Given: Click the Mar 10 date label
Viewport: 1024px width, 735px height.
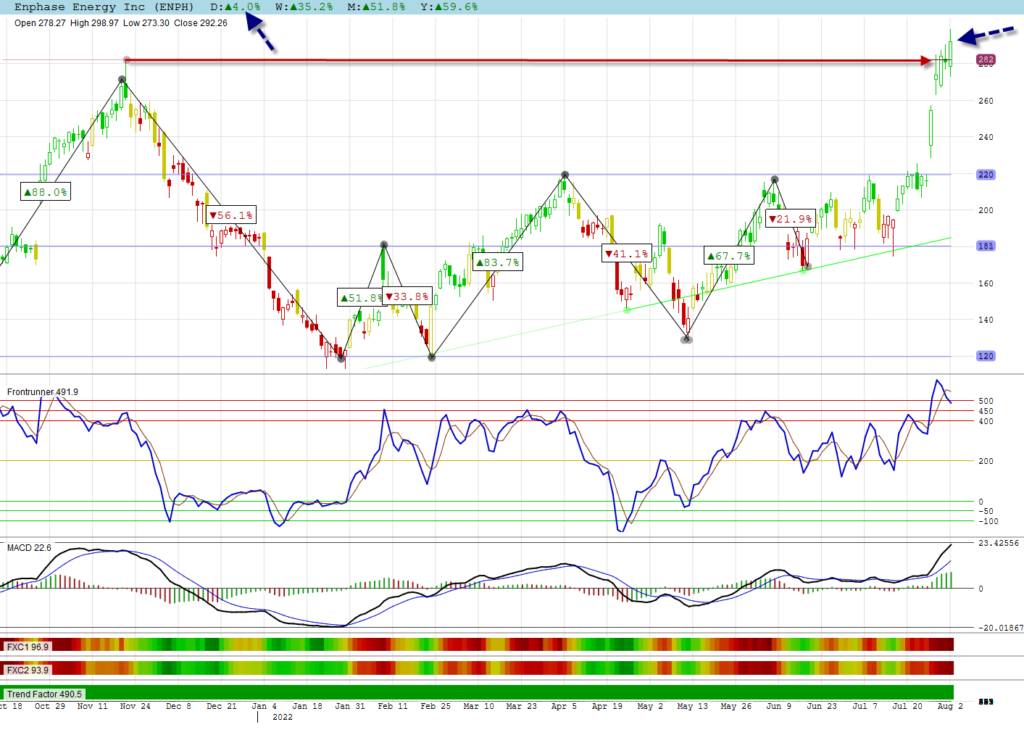Looking at the screenshot, I should [x=479, y=706].
